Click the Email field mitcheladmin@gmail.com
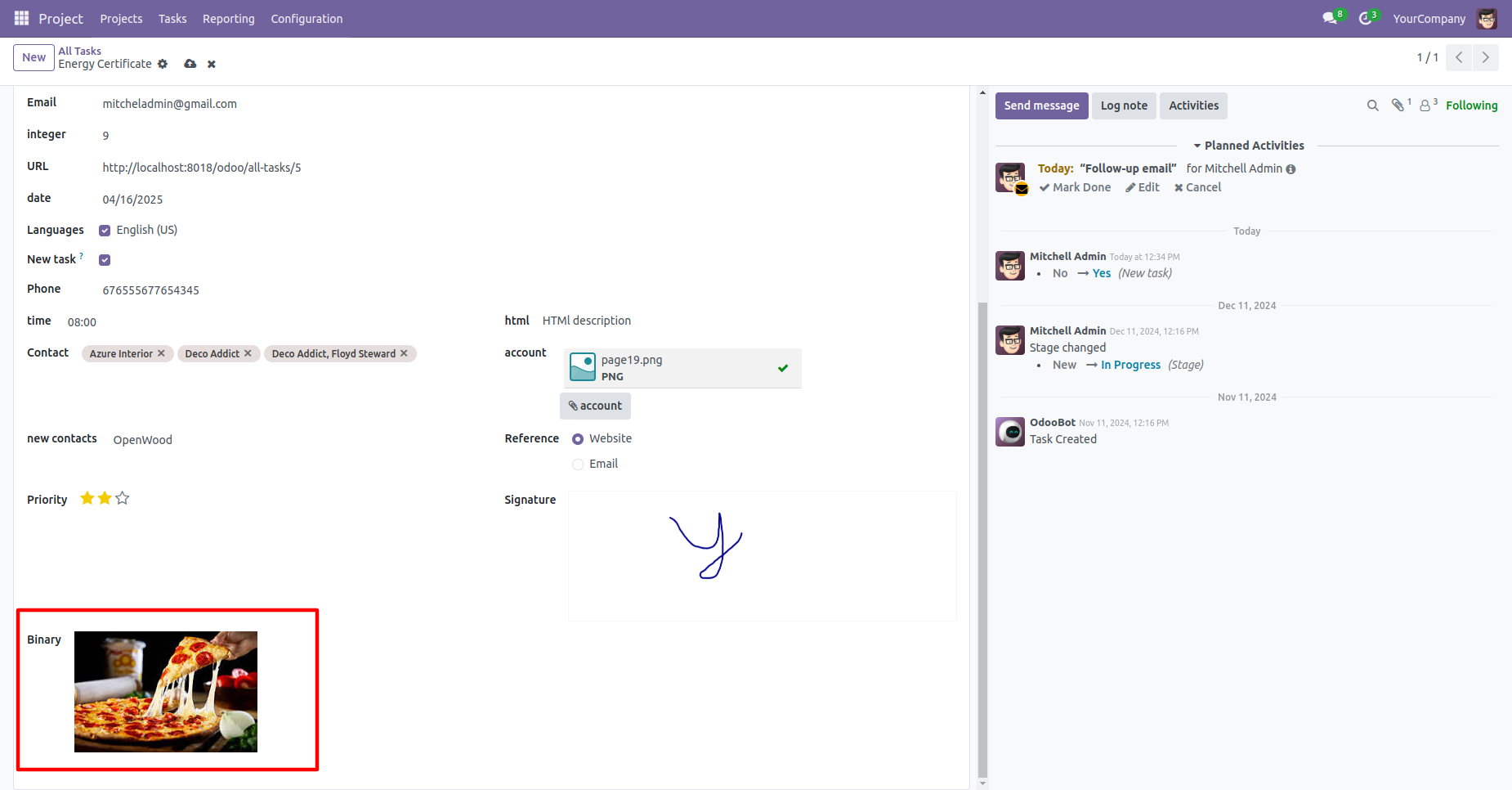Viewport: 1512px width, 790px height. pyautogui.click(x=169, y=104)
